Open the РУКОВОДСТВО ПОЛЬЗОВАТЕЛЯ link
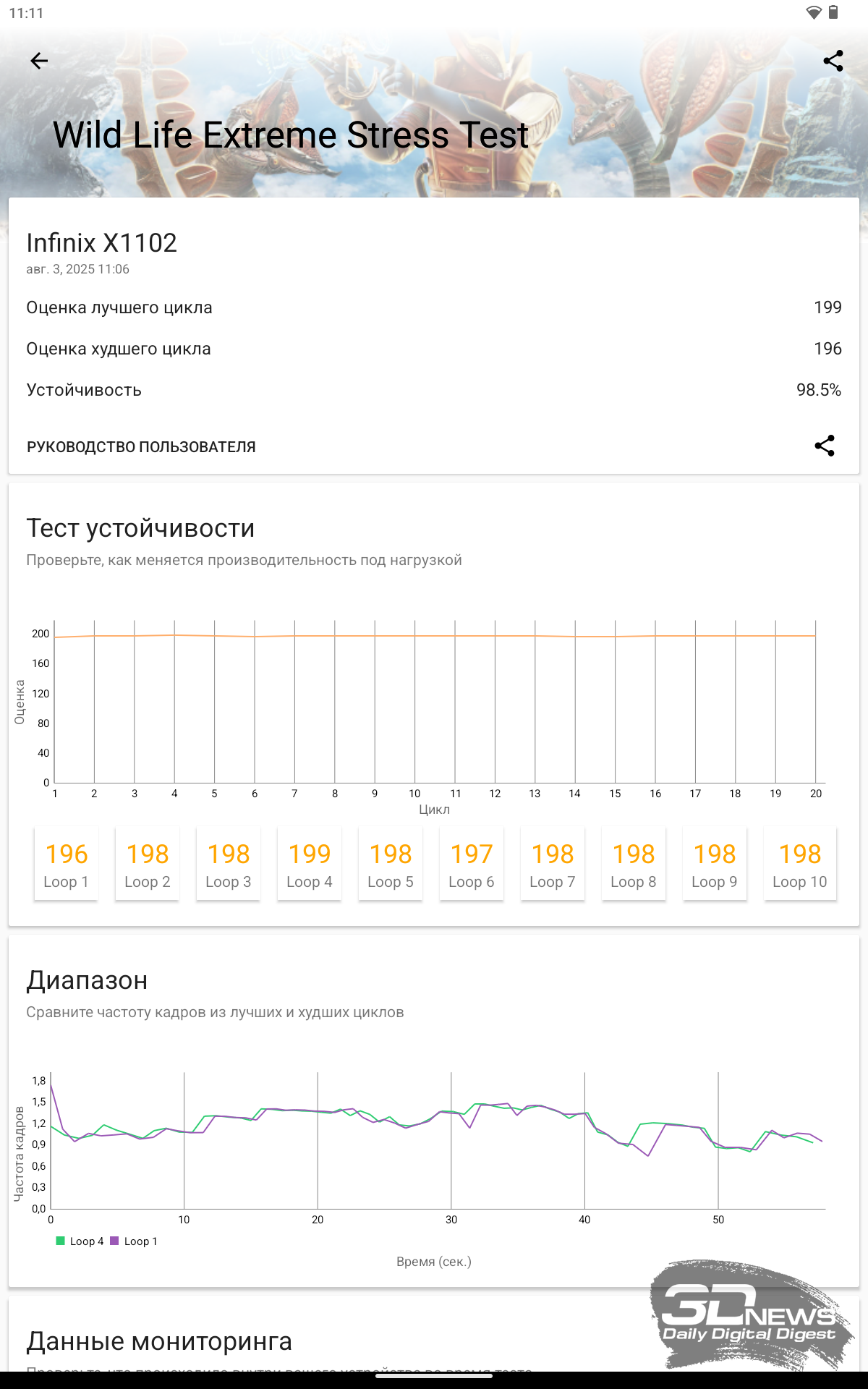 (x=141, y=447)
